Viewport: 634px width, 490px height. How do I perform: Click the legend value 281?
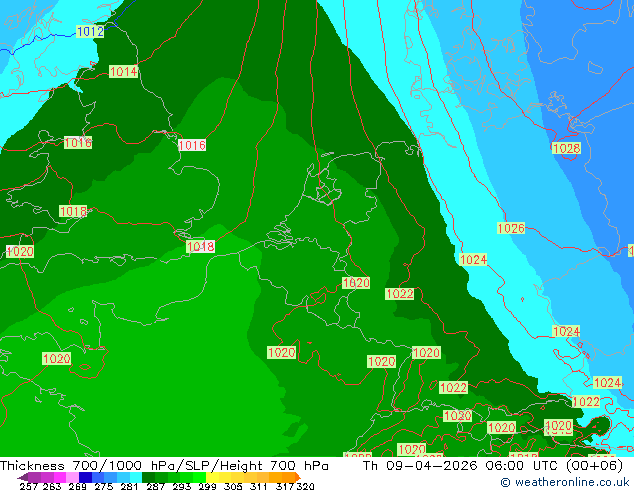click(129, 486)
